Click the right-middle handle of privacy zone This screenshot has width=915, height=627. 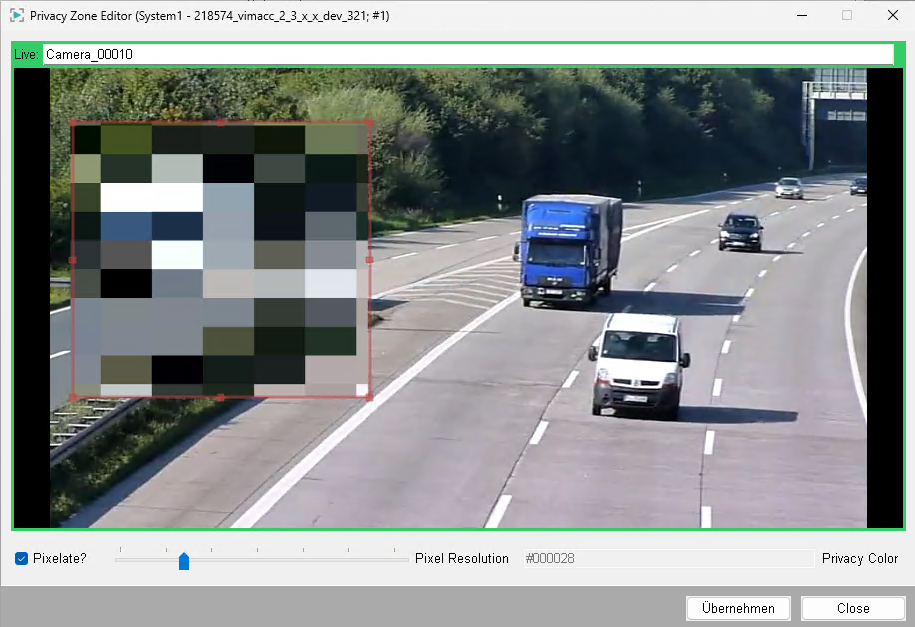369,260
